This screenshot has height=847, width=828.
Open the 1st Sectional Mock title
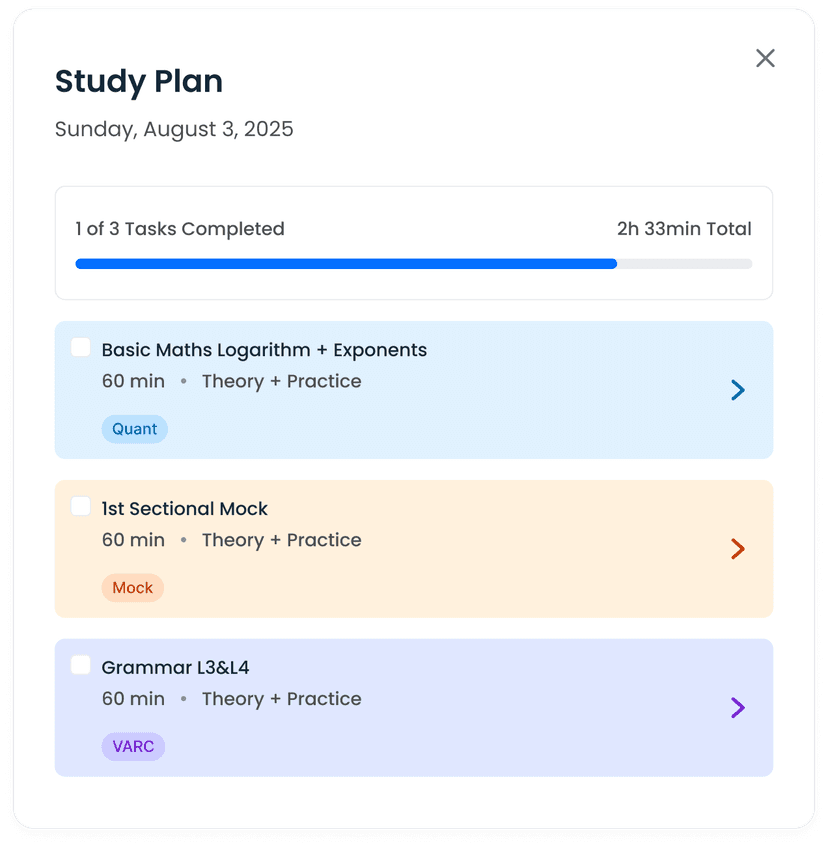185,509
